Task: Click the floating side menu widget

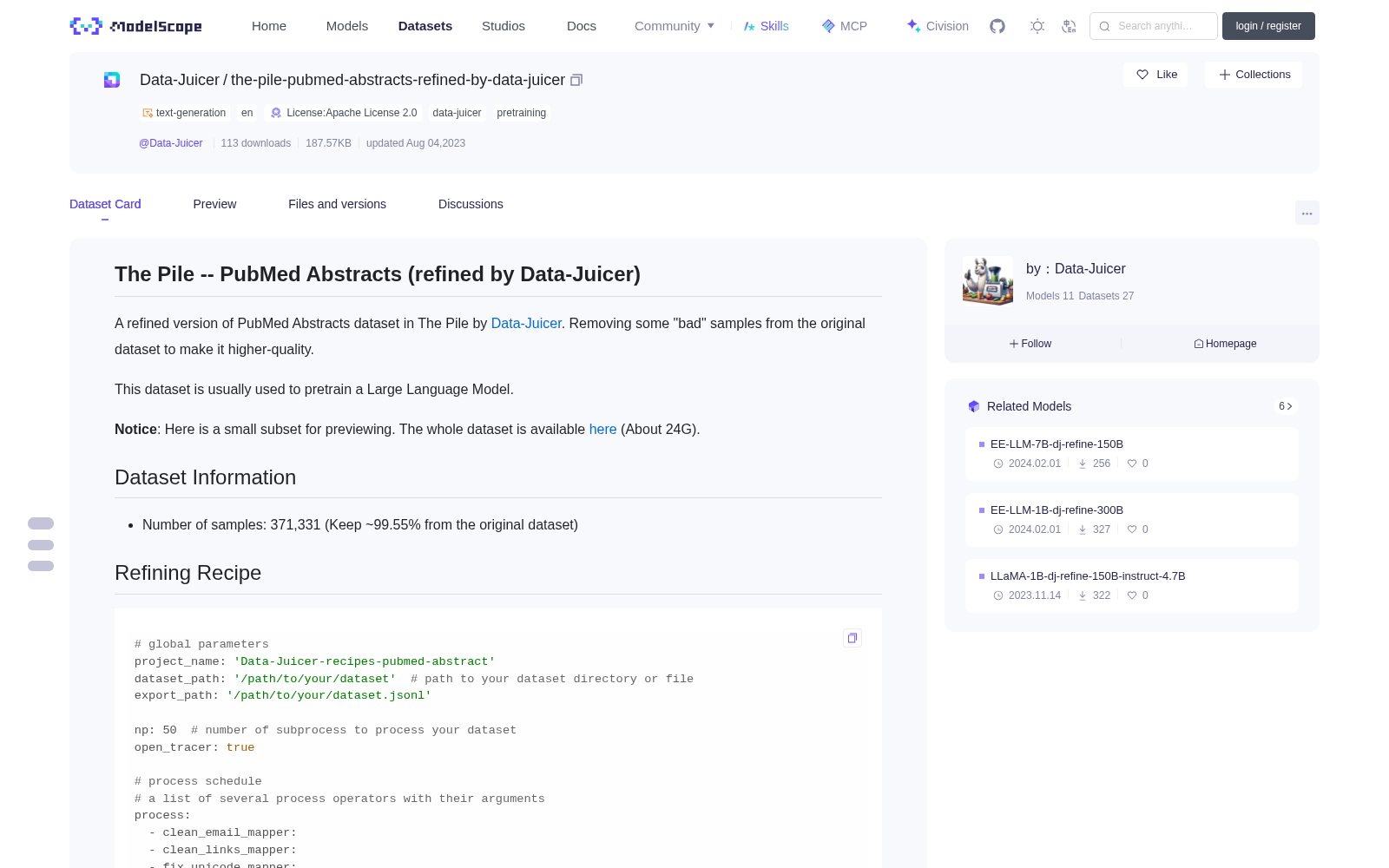Action: click(41, 544)
